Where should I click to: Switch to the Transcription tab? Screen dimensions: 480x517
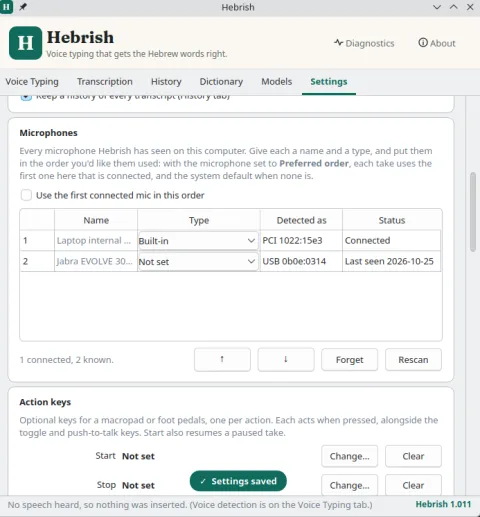pos(105,82)
